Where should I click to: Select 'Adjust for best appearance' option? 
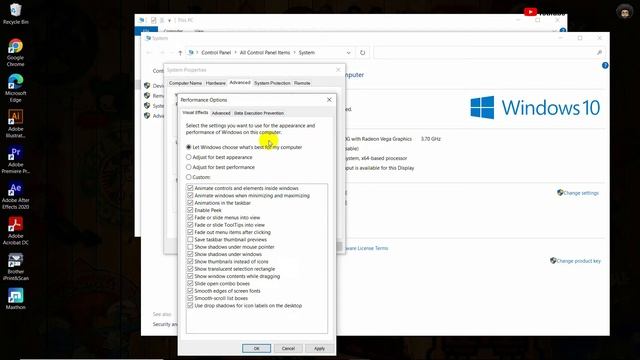pyautogui.click(x=188, y=157)
